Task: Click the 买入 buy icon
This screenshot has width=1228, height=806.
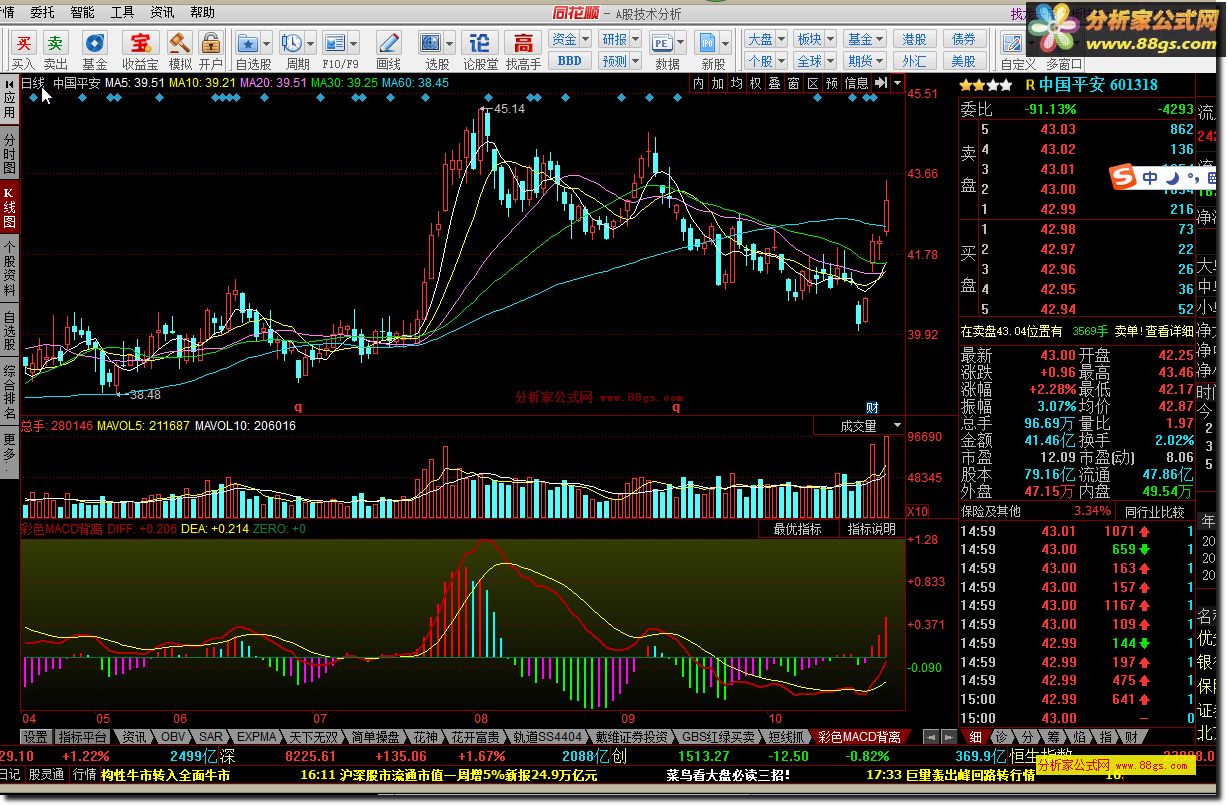Action: point(23,43)
